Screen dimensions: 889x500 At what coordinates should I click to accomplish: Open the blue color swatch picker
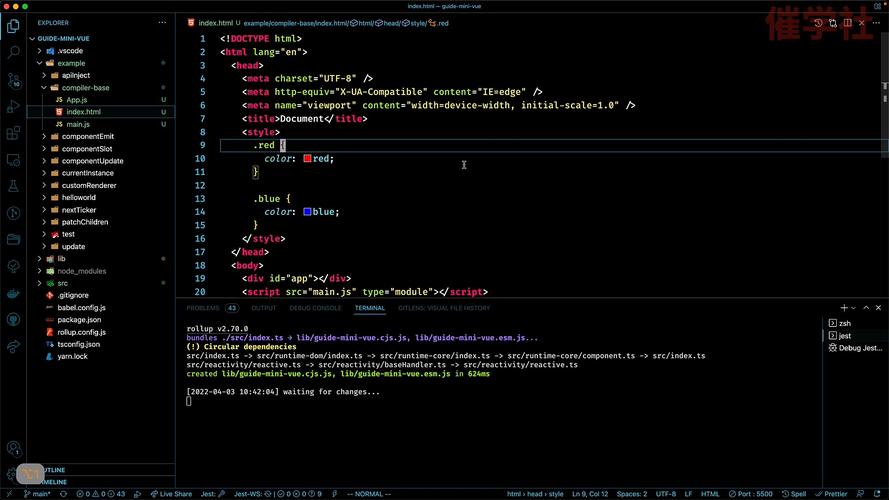[307, 212]
